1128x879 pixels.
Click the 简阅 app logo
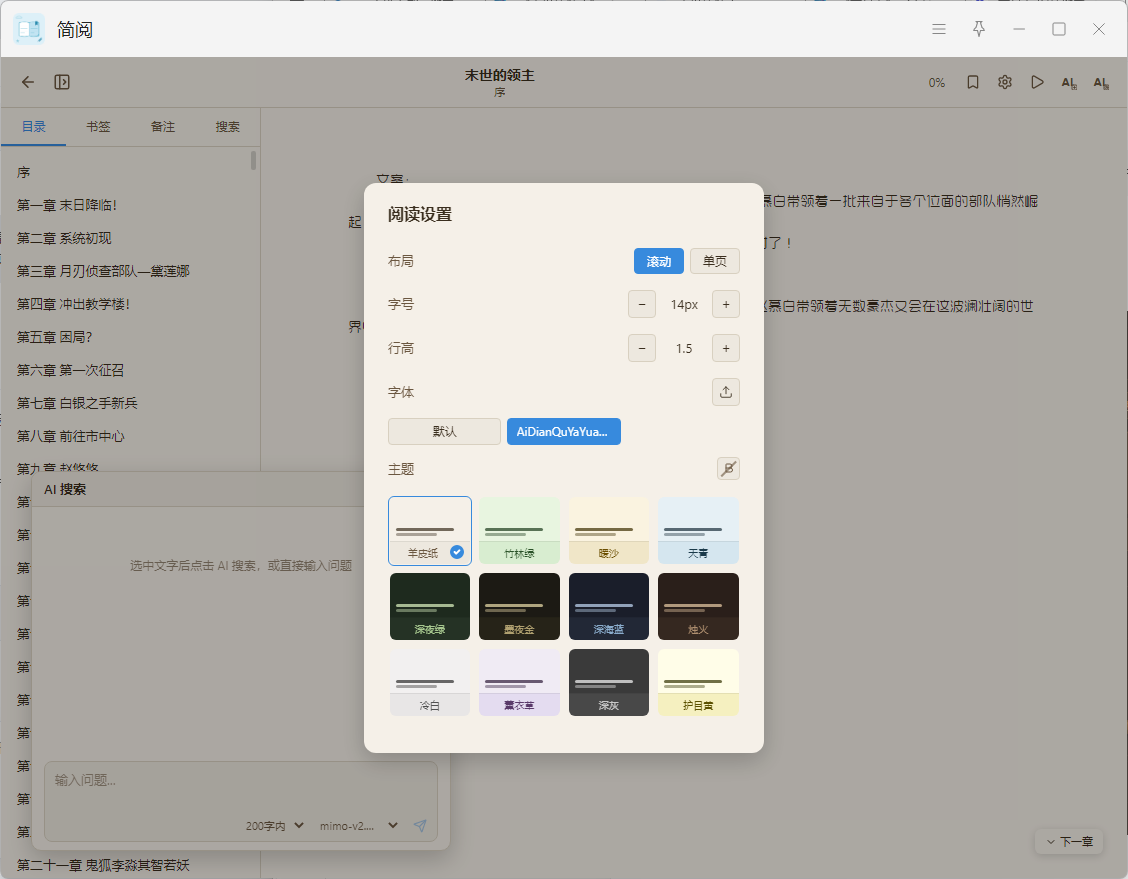click(x=29, y=29)
